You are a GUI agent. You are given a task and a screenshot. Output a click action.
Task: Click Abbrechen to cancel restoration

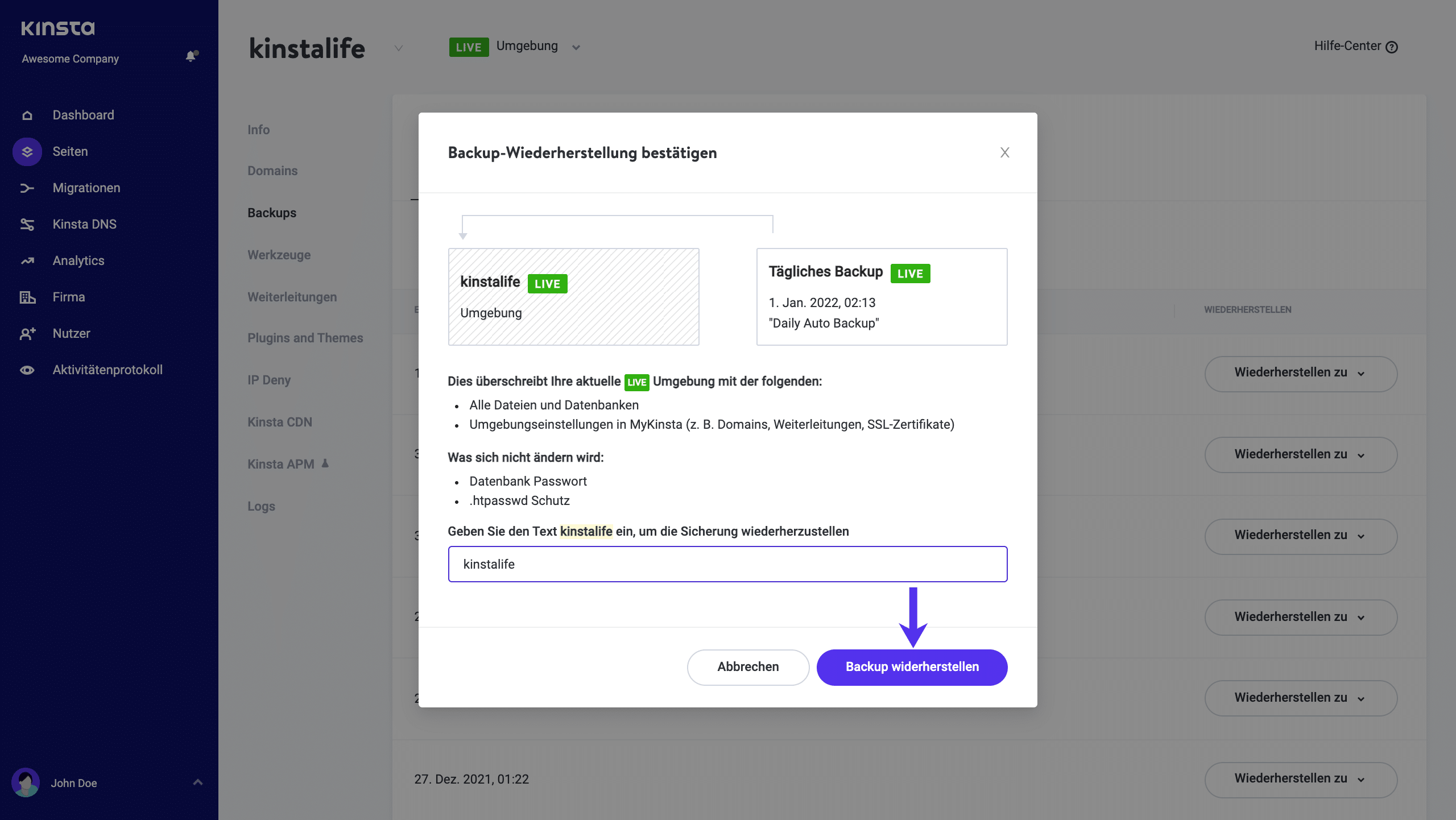(x=748, y=667)
